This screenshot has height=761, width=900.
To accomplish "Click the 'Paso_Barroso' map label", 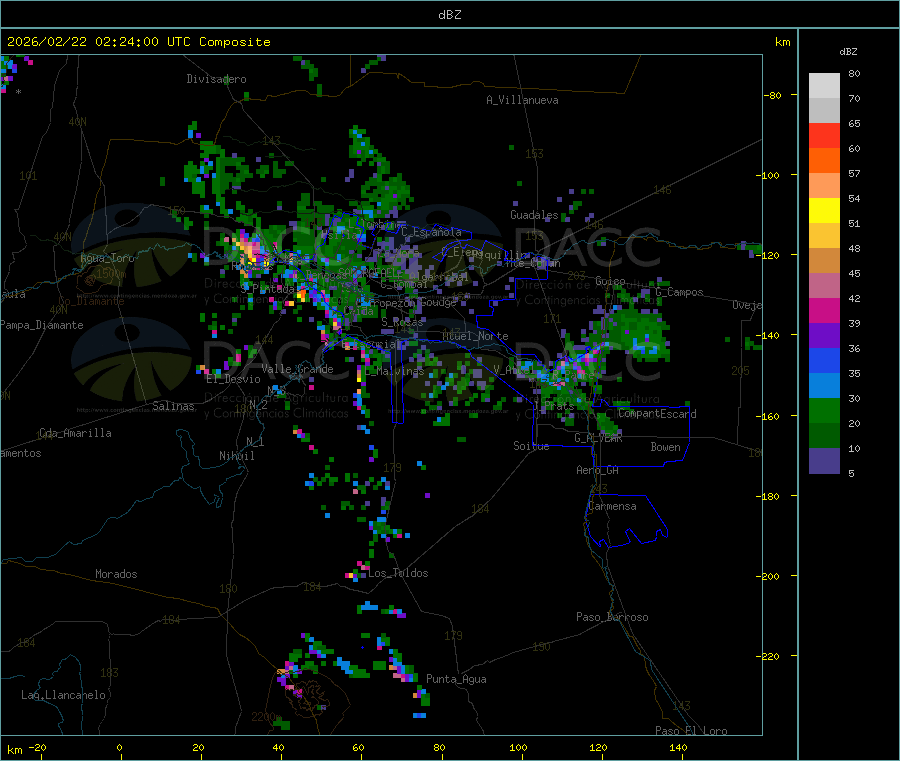I will [612, 617].
